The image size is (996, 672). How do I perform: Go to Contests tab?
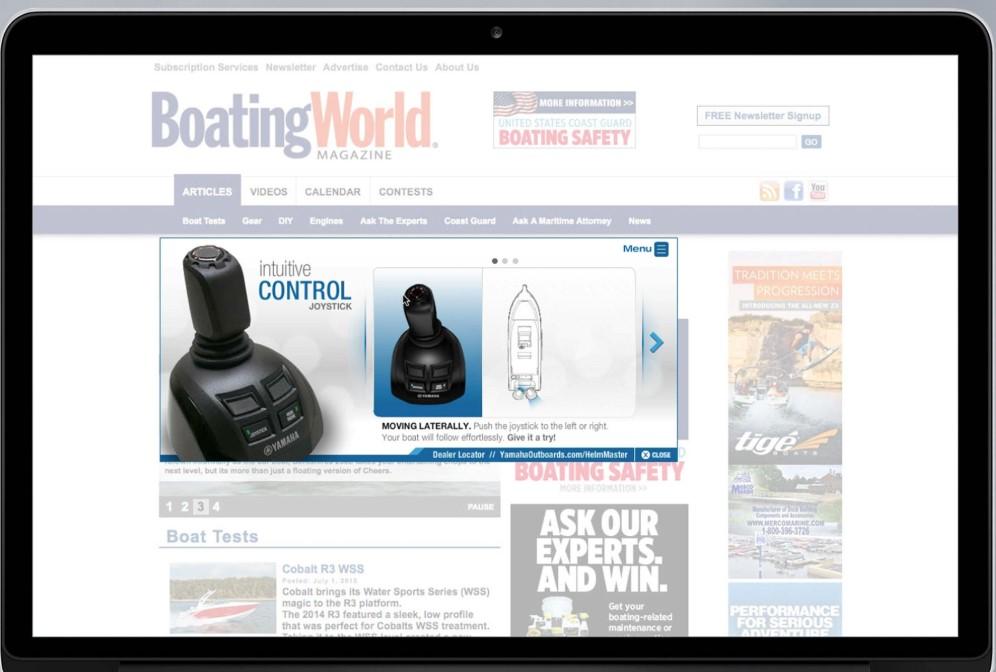(406, 192)
